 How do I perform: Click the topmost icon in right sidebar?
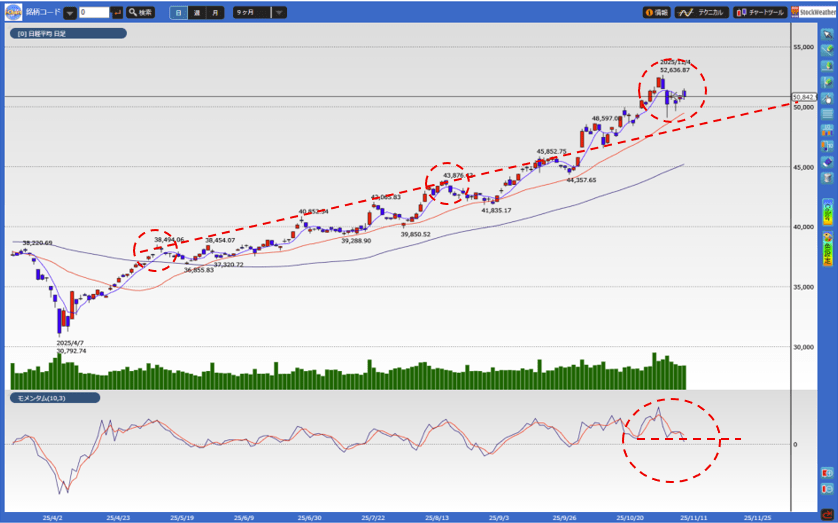(x=827, y=34)
